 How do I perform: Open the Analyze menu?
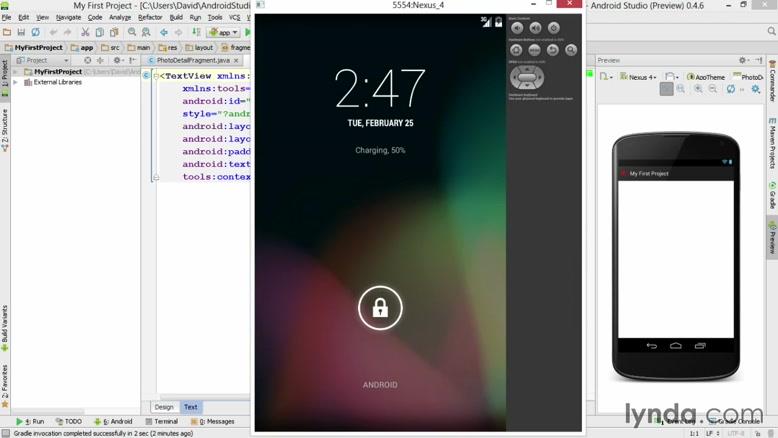click(x=120, y=17)
